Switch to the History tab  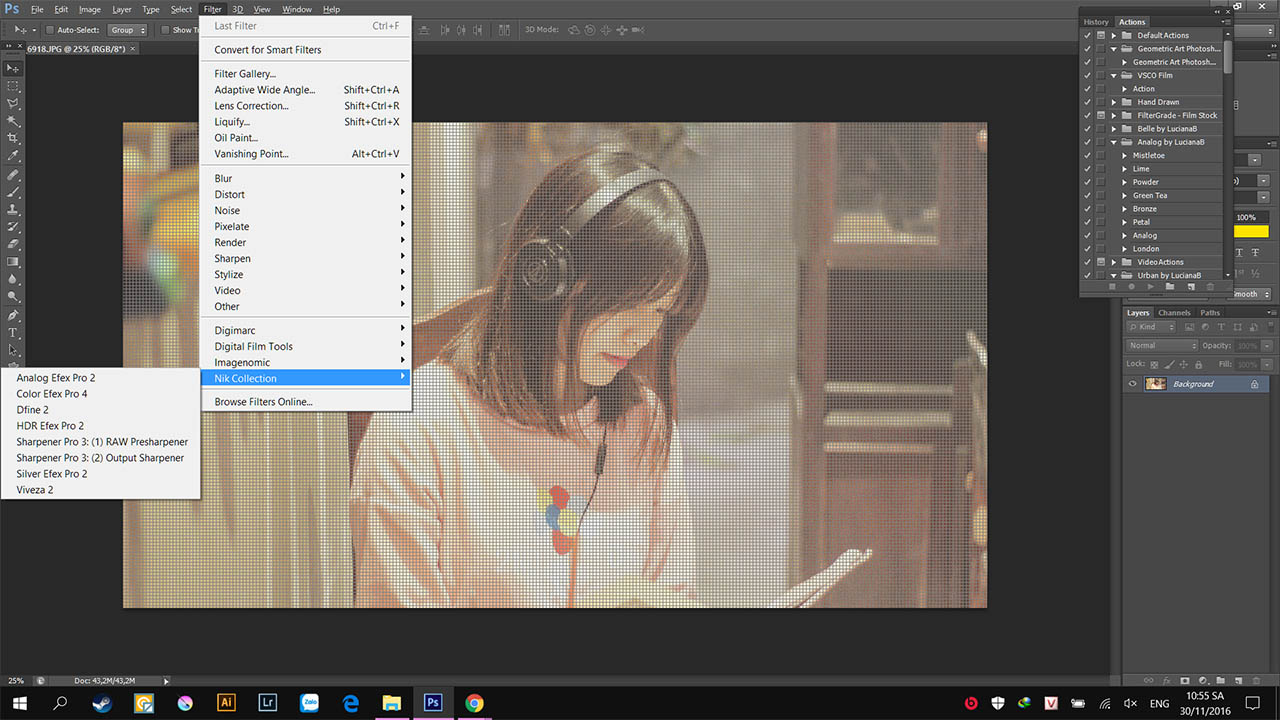point(1096,22)
